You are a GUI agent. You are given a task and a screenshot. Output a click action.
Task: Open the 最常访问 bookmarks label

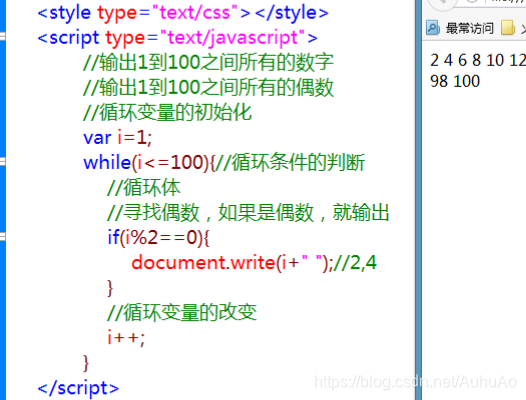470,28
